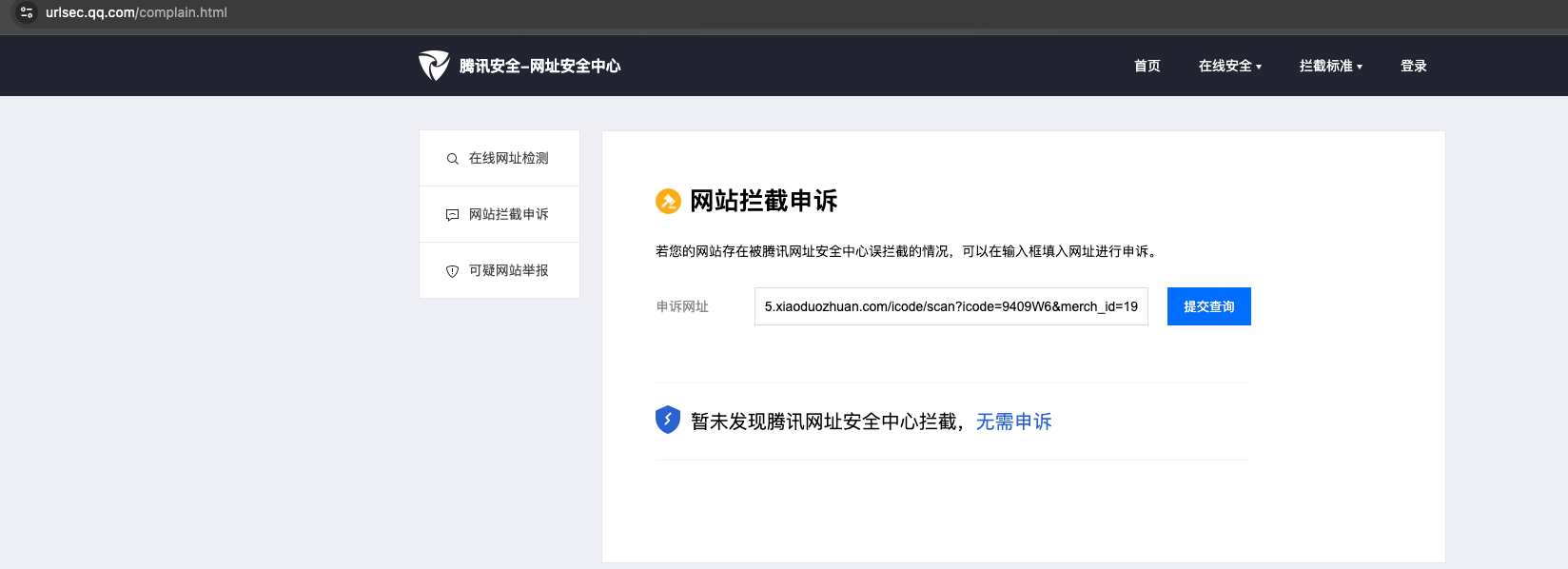The height and width of the screenshot is (569, 1568).
Task: Click the Tencent Security shield logo
Action: (434, 66)
